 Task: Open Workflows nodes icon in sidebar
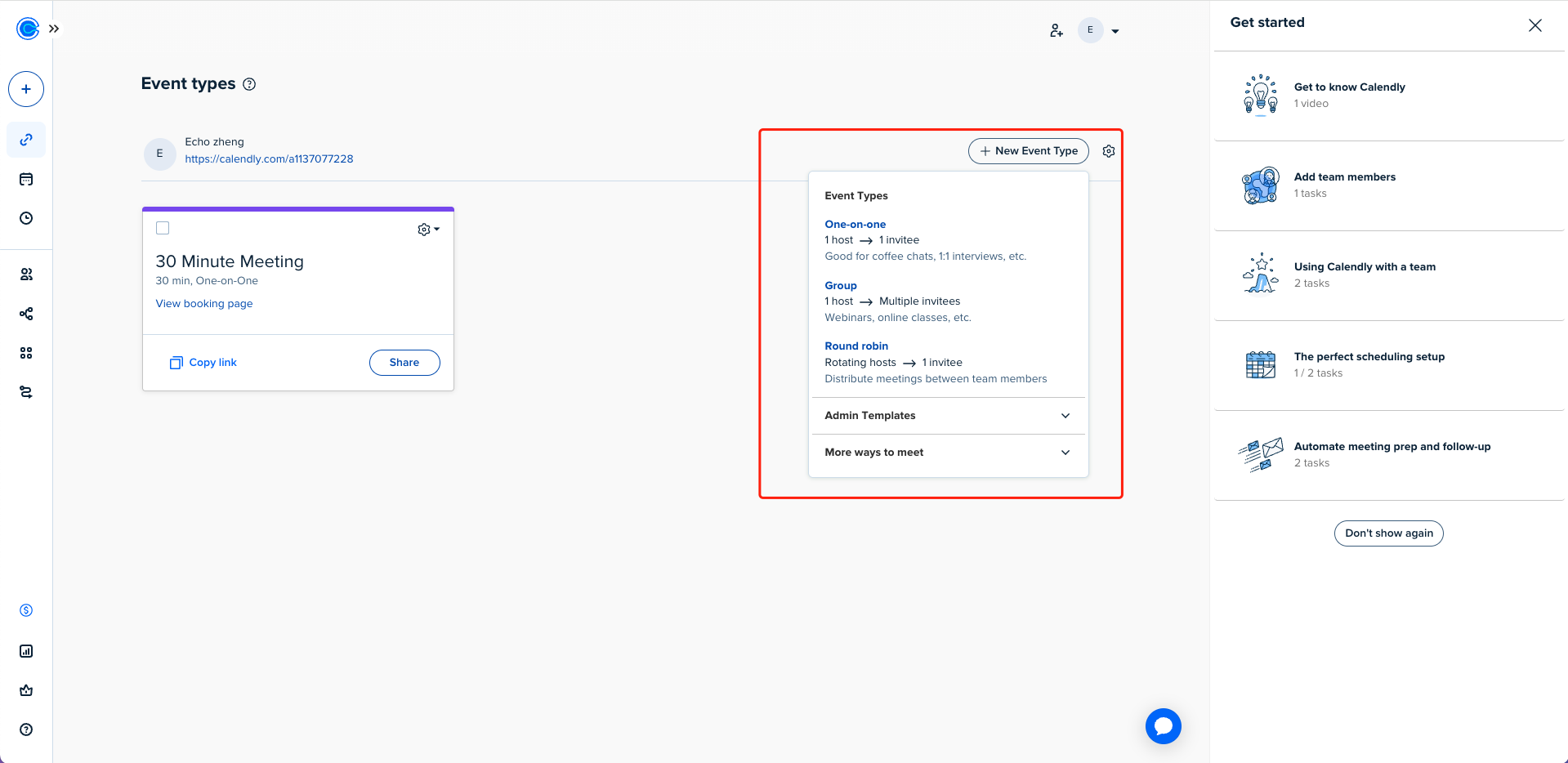[x=26, y=314]
